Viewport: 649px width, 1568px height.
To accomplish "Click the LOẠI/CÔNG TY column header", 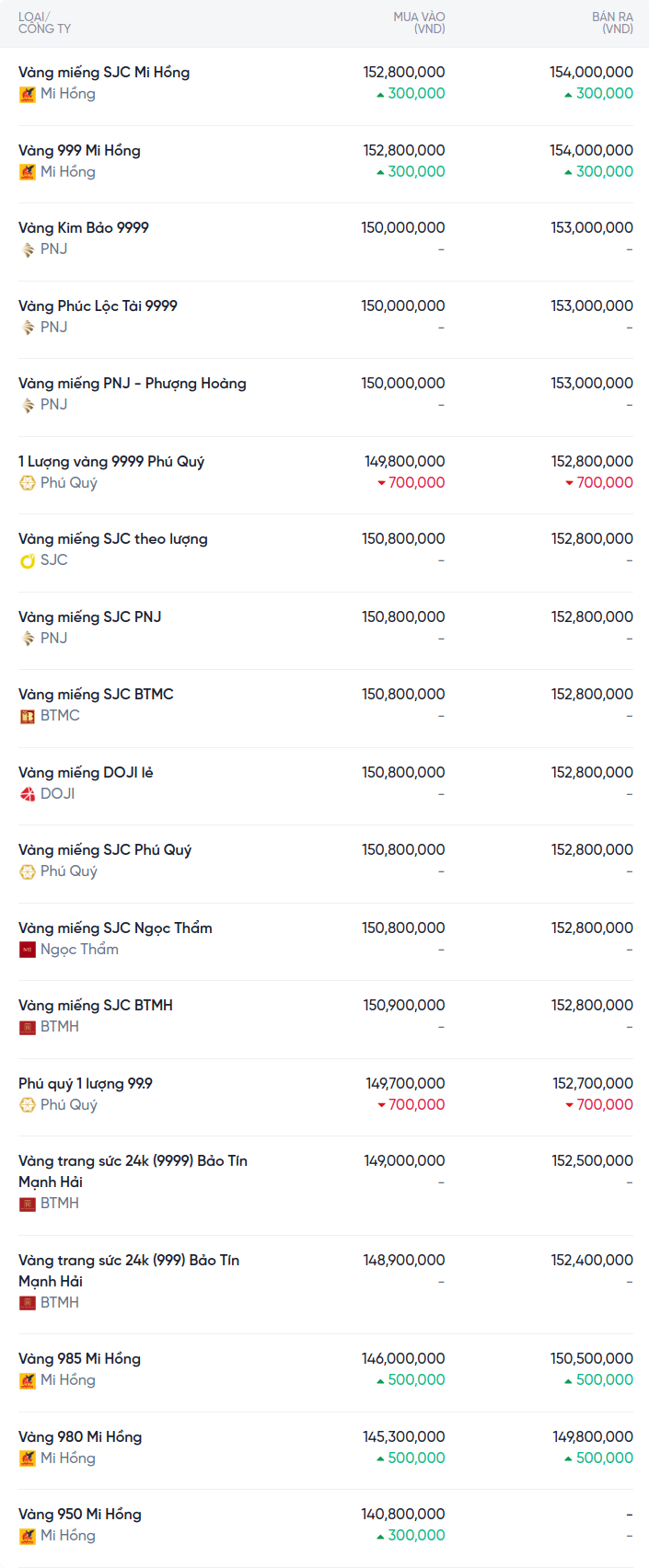I will click(x=44, y=23).
